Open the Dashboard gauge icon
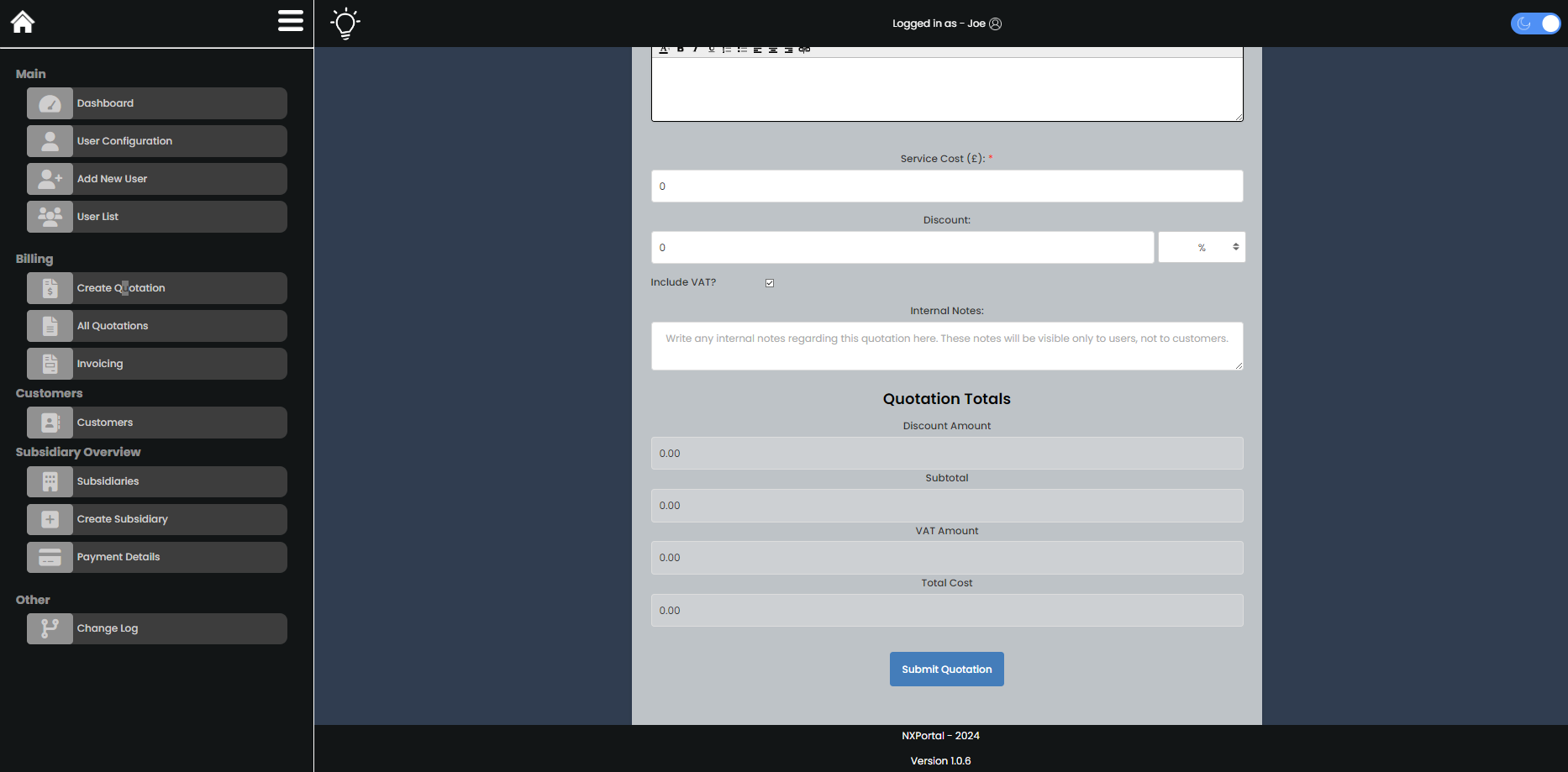1568x772 pixels. tap(50, 103)
